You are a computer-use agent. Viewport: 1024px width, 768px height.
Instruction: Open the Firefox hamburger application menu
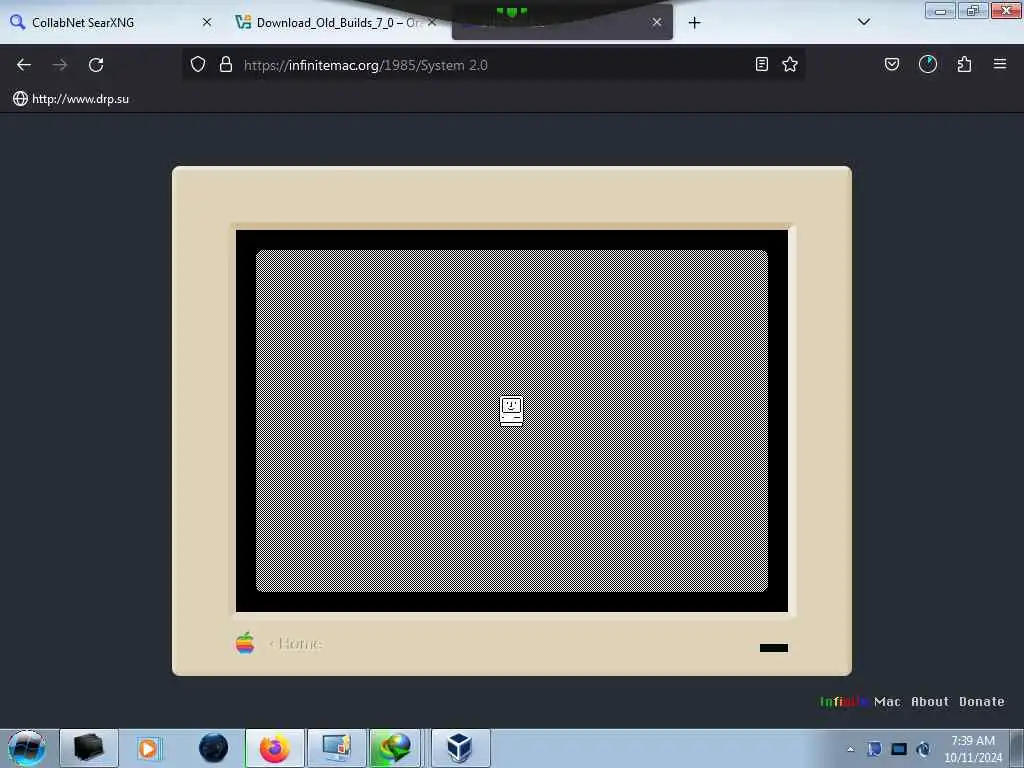1000,64
